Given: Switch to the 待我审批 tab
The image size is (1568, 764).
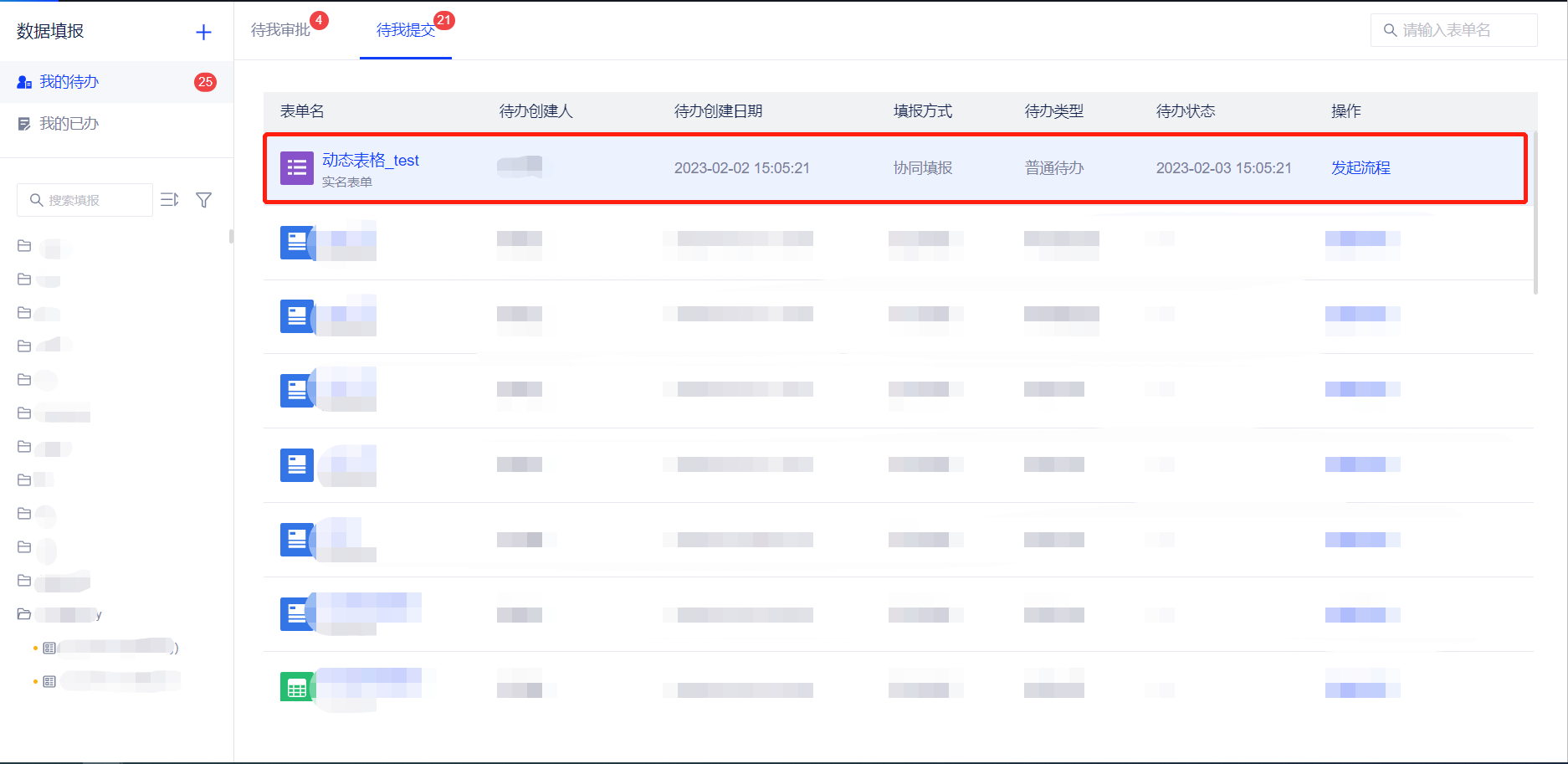Looking at the screenshot, I should [280, 30].
